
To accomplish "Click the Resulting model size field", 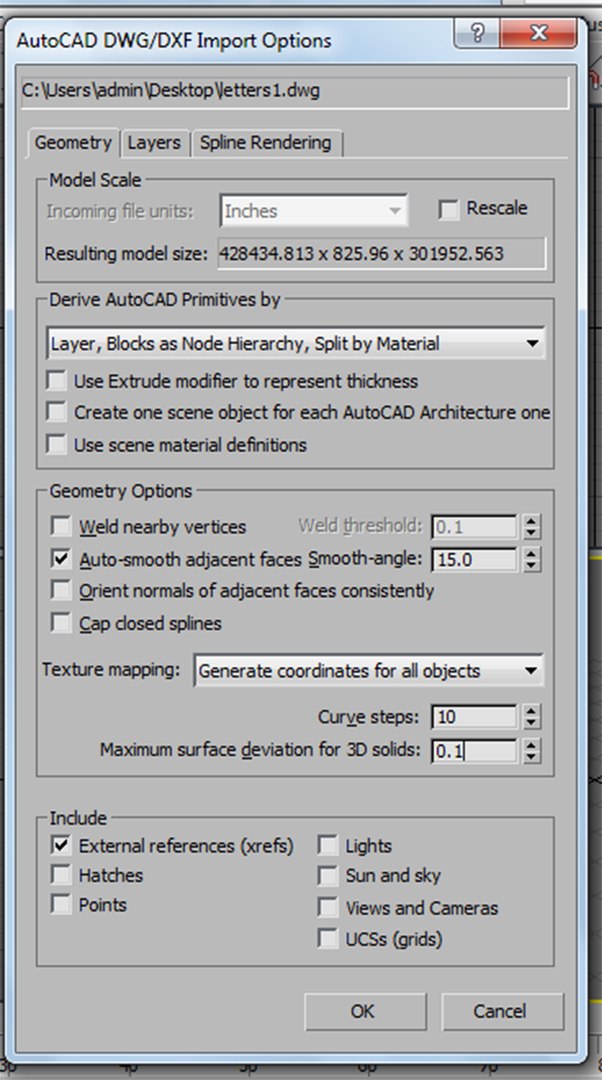I will (382, 253).
